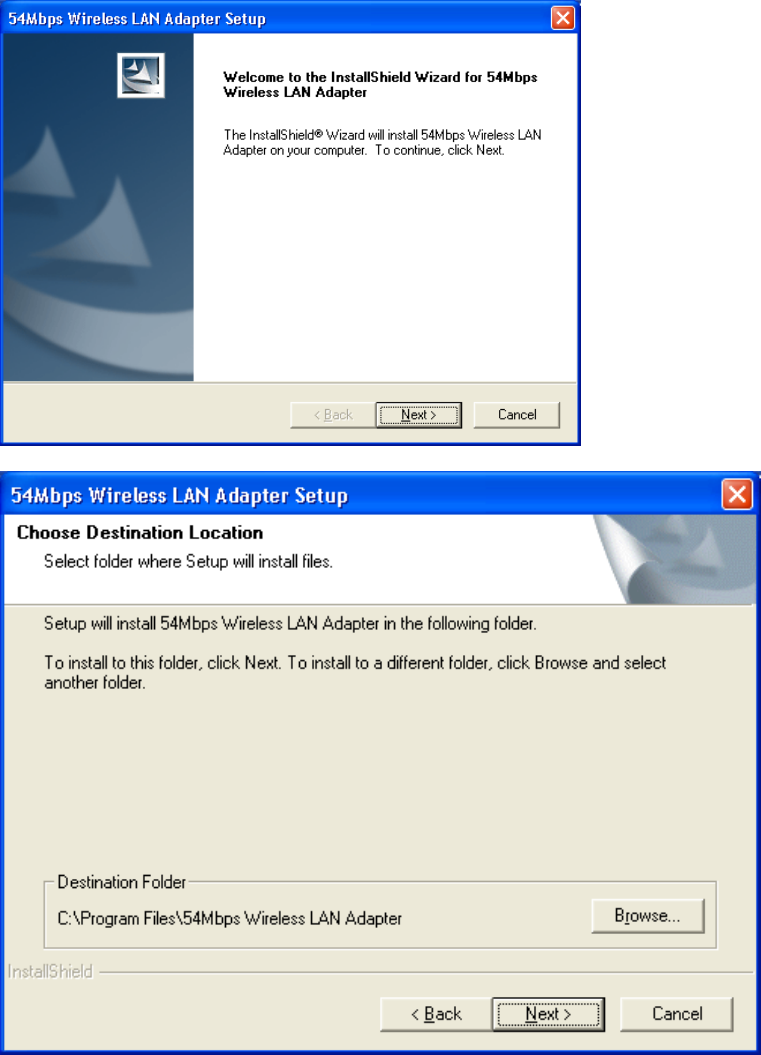Click the Choose Destination Location heading

click(140, 533)
